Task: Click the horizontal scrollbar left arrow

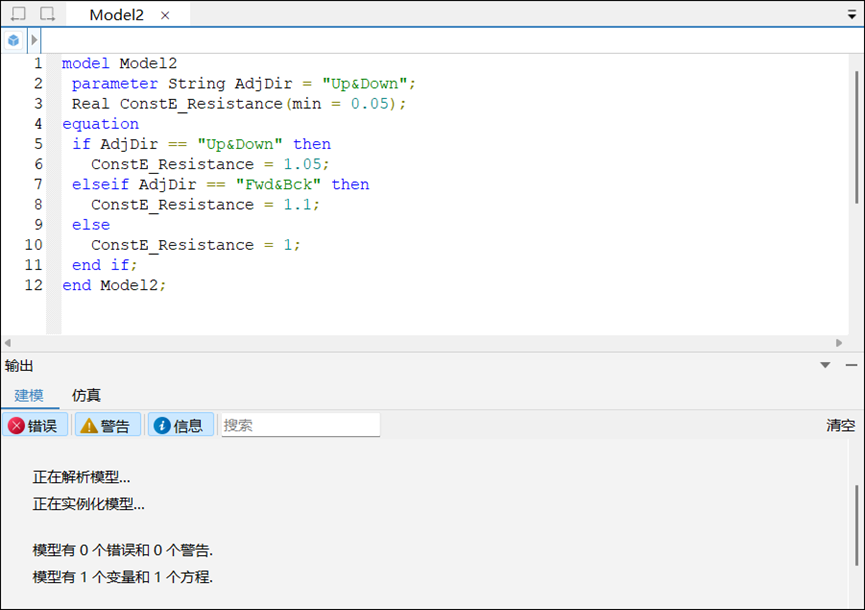Action: [x=8, y=343]
